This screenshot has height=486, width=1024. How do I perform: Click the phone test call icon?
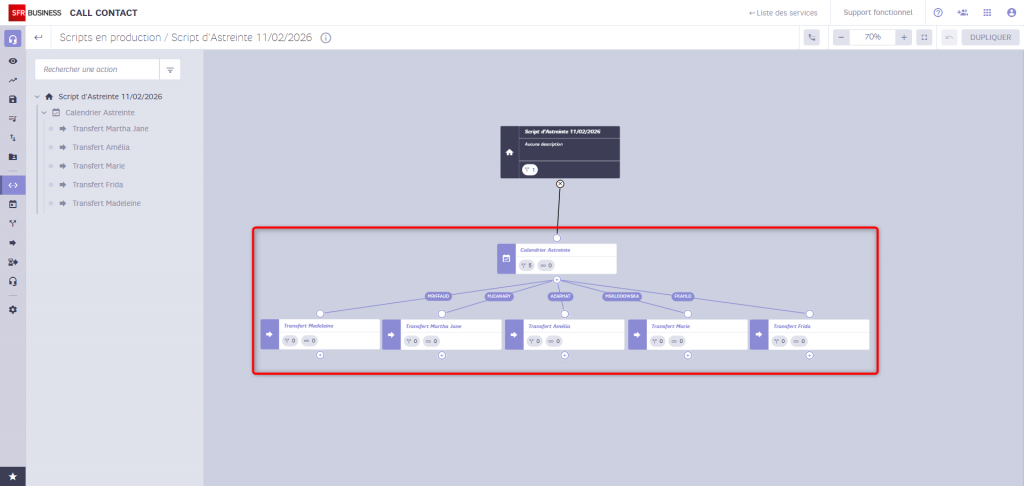coord(811,37)
